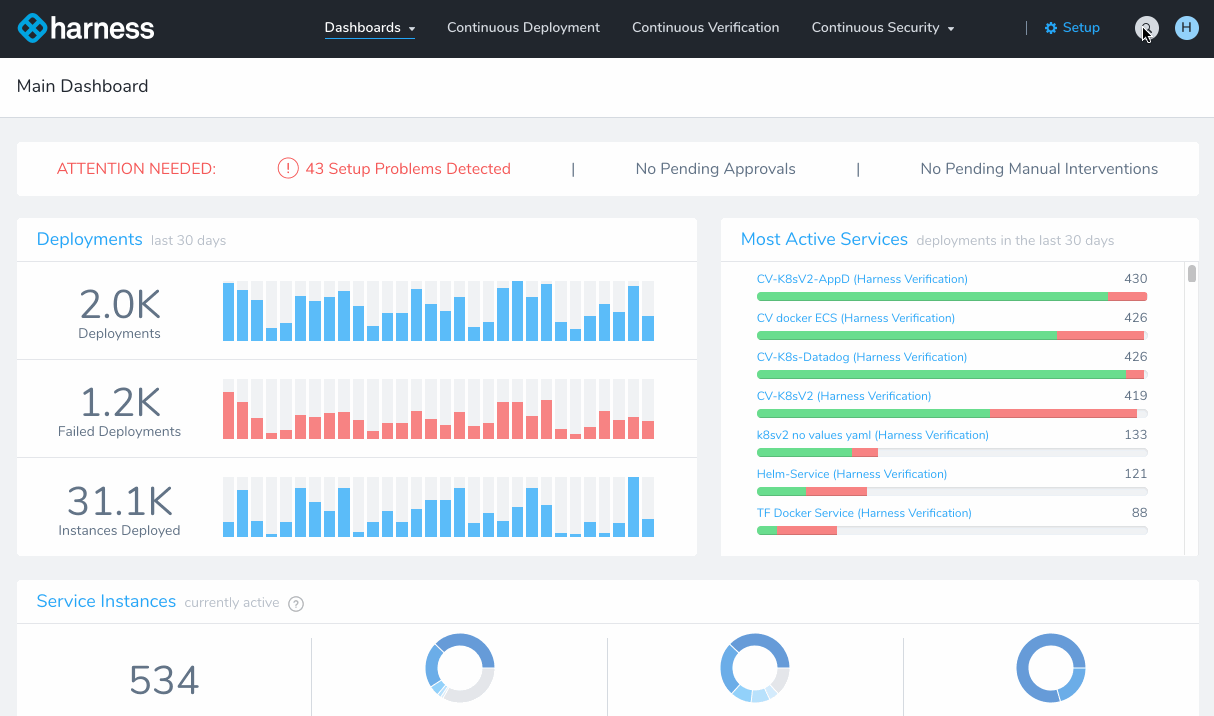Click the CV-K8sV2-AppD progress bar

(x=952, y=296)
